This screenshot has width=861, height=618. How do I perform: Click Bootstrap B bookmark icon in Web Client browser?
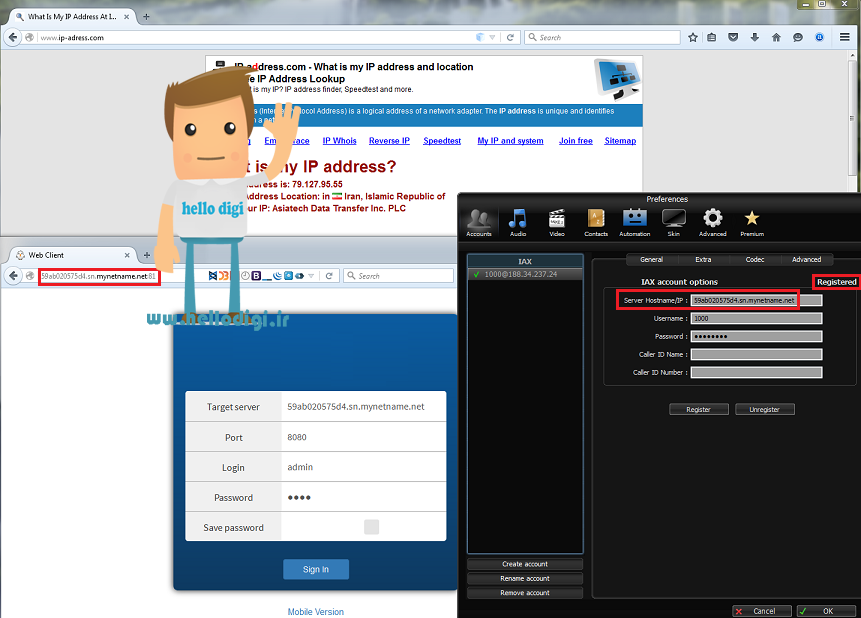click(256, 276)
